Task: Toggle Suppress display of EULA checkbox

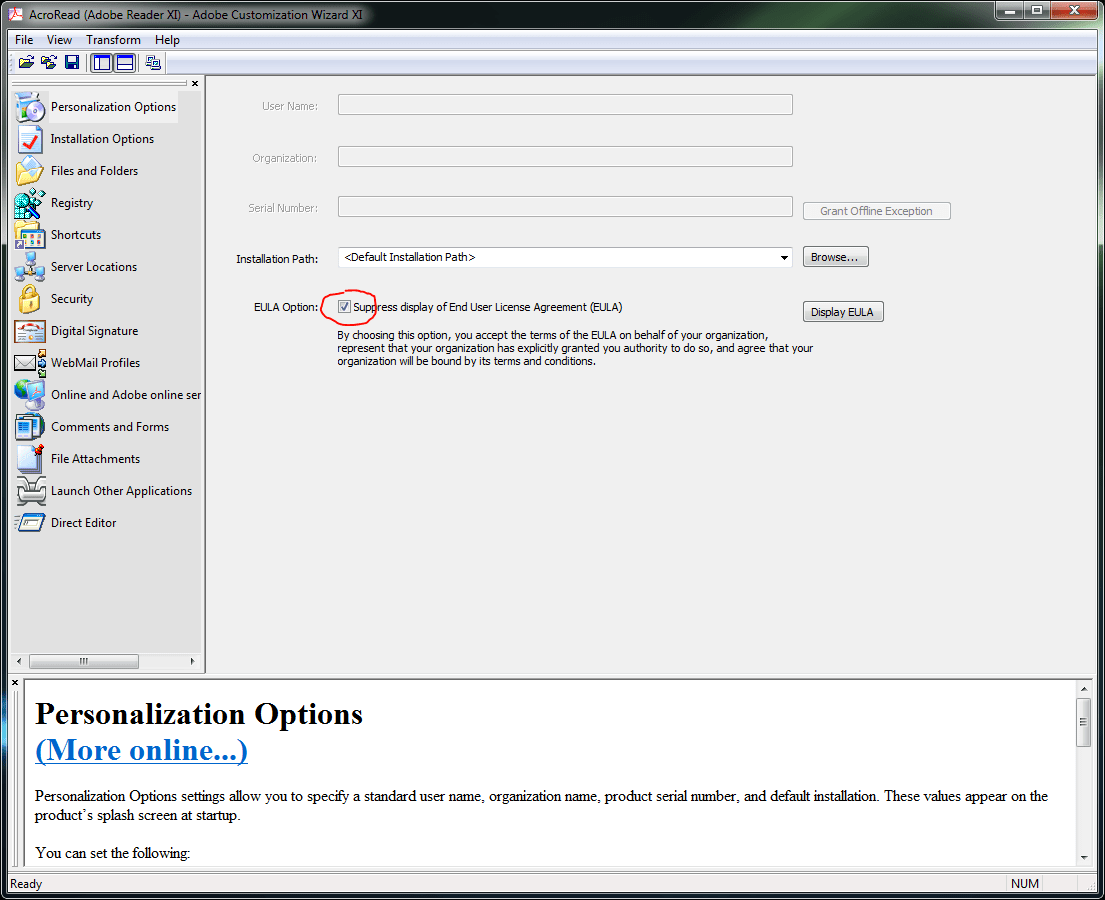Action: 344,307
